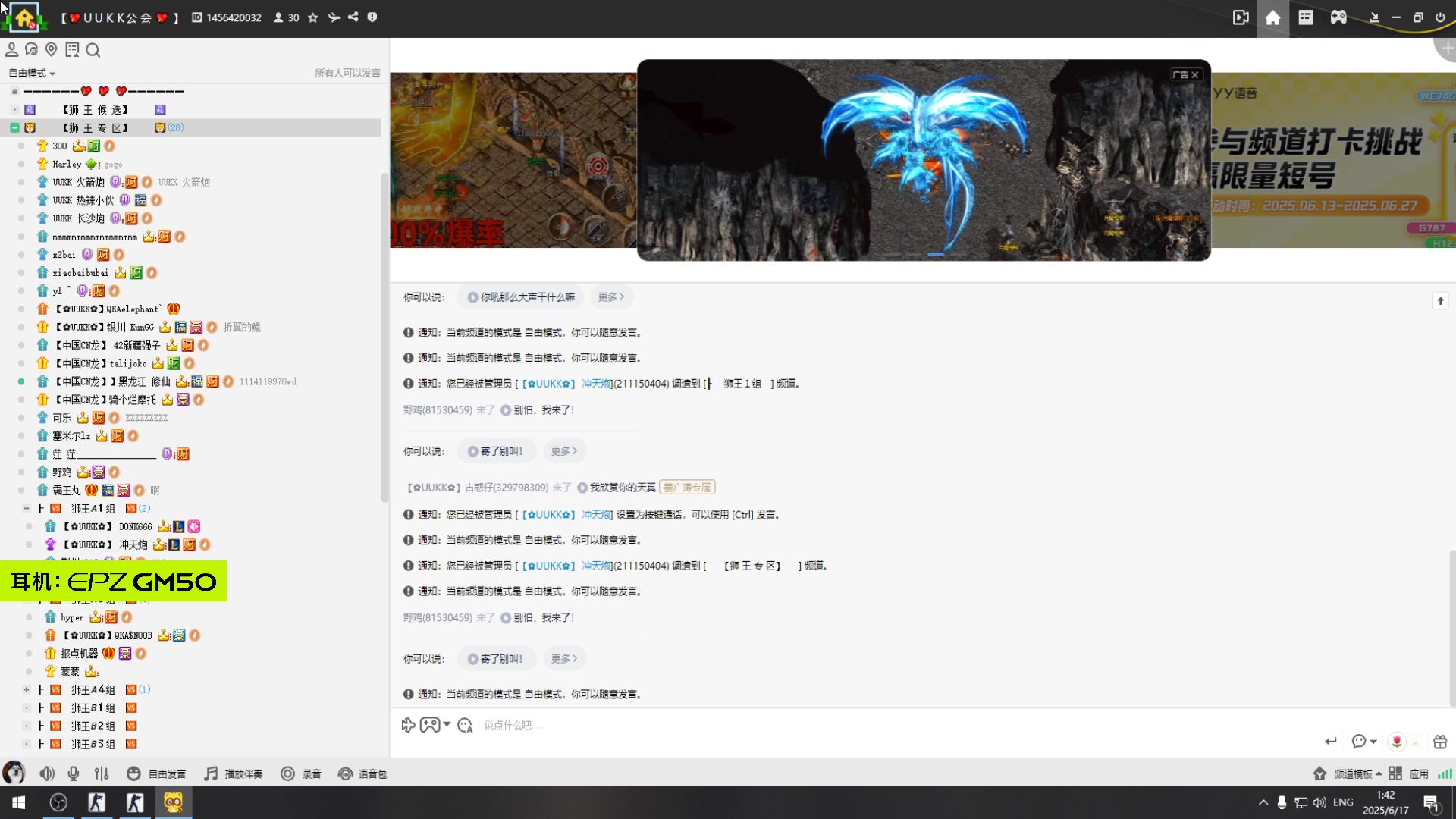1456x819 pixels.
Task: Click the 姜广涛专属 tag
Action: pos(687,488)
